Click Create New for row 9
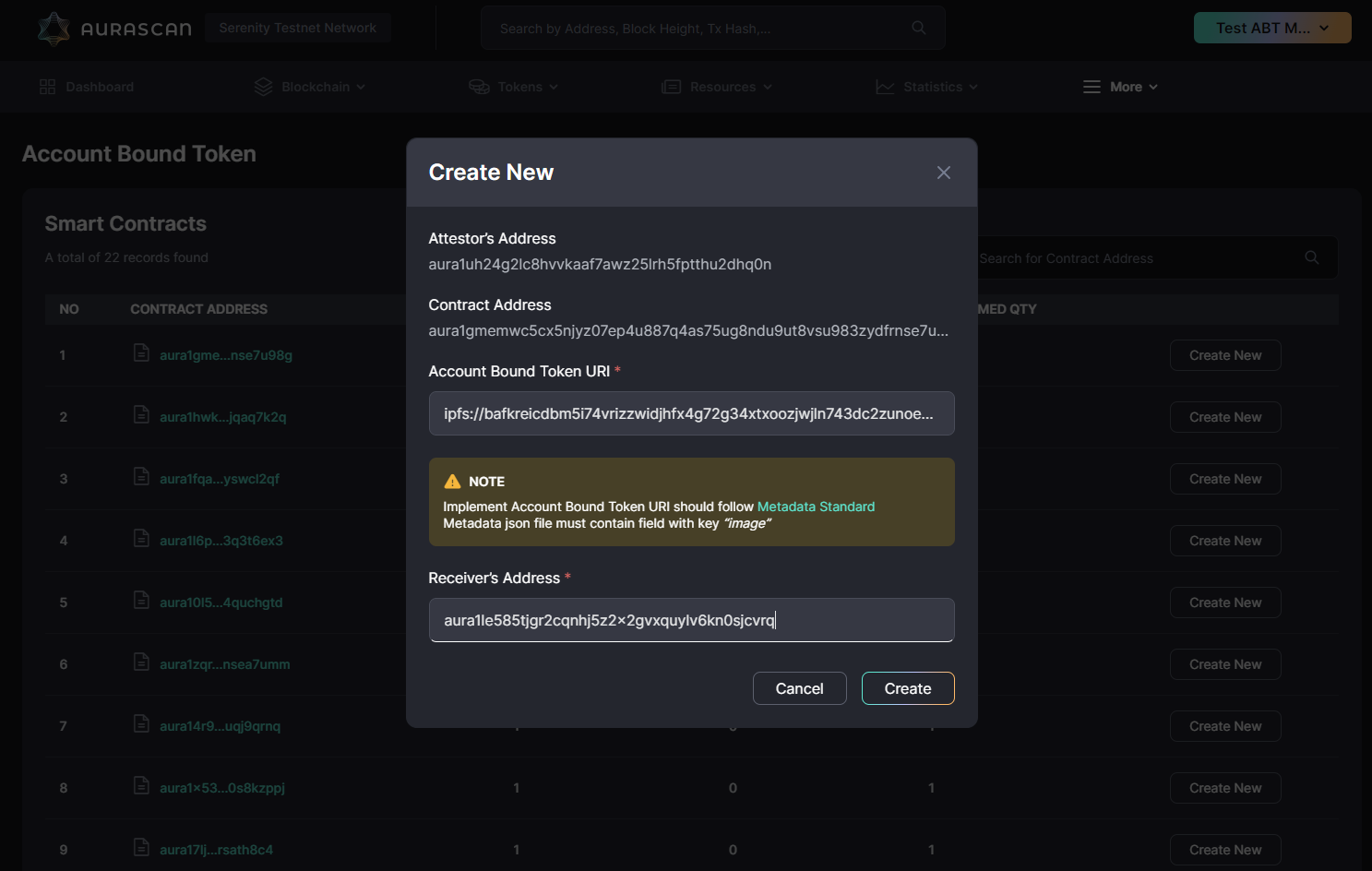This screenshot has width=1372, height=871. (1225, 850)
